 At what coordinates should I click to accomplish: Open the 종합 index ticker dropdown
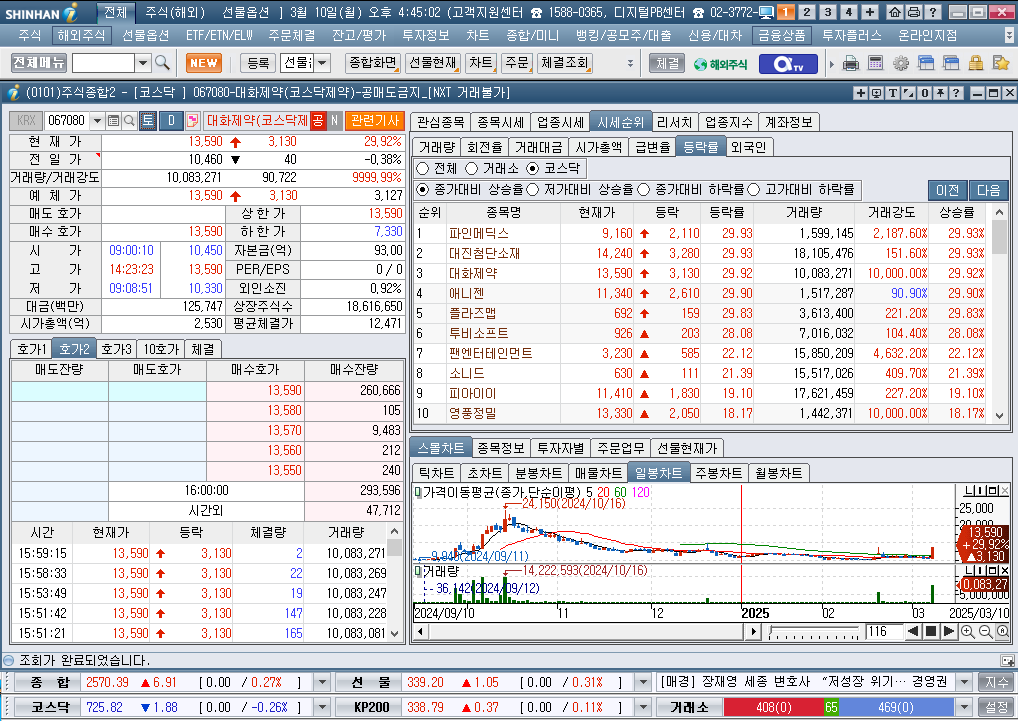[x=322, y=683]
